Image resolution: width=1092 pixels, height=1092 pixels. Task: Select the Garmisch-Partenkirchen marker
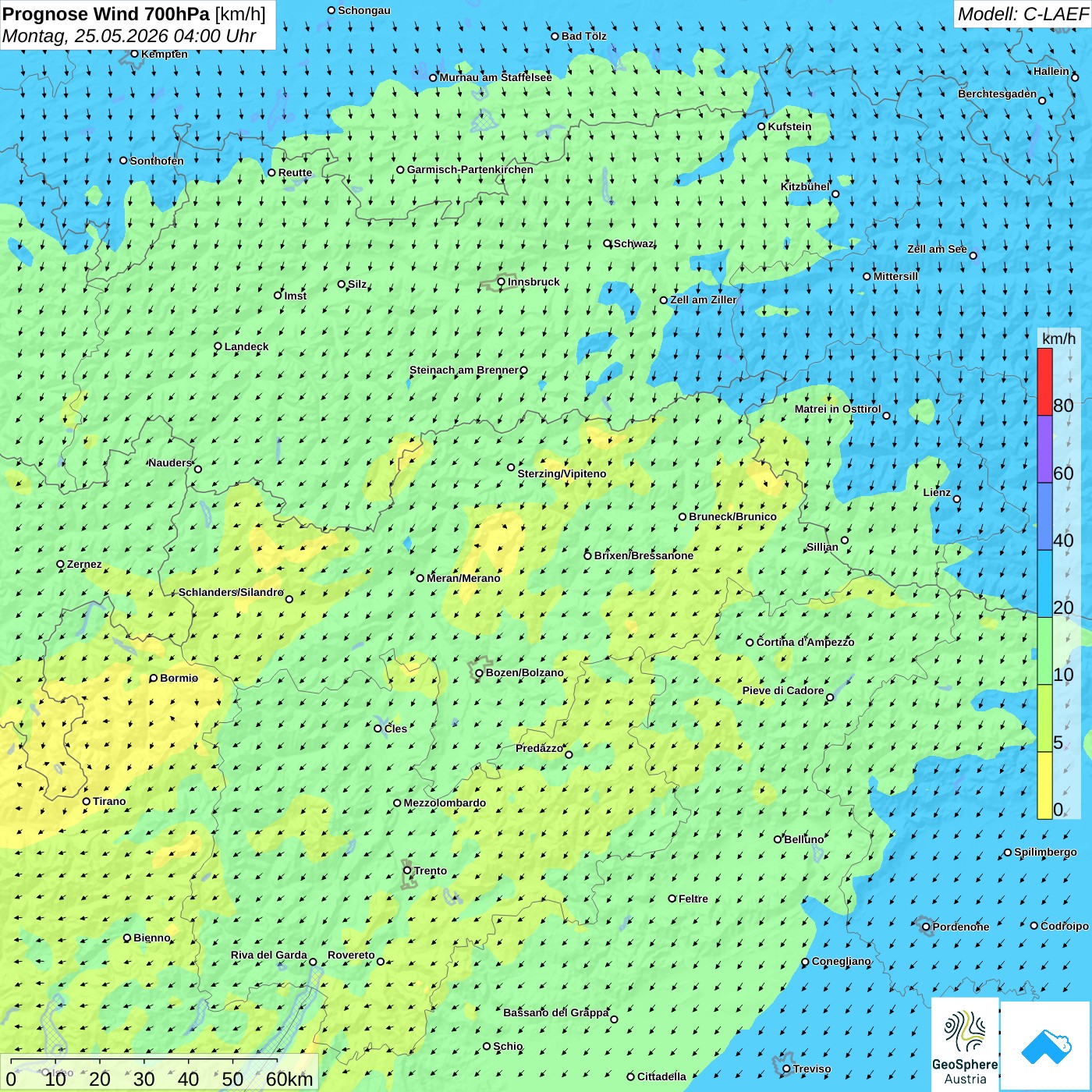(x=401, y=170)
